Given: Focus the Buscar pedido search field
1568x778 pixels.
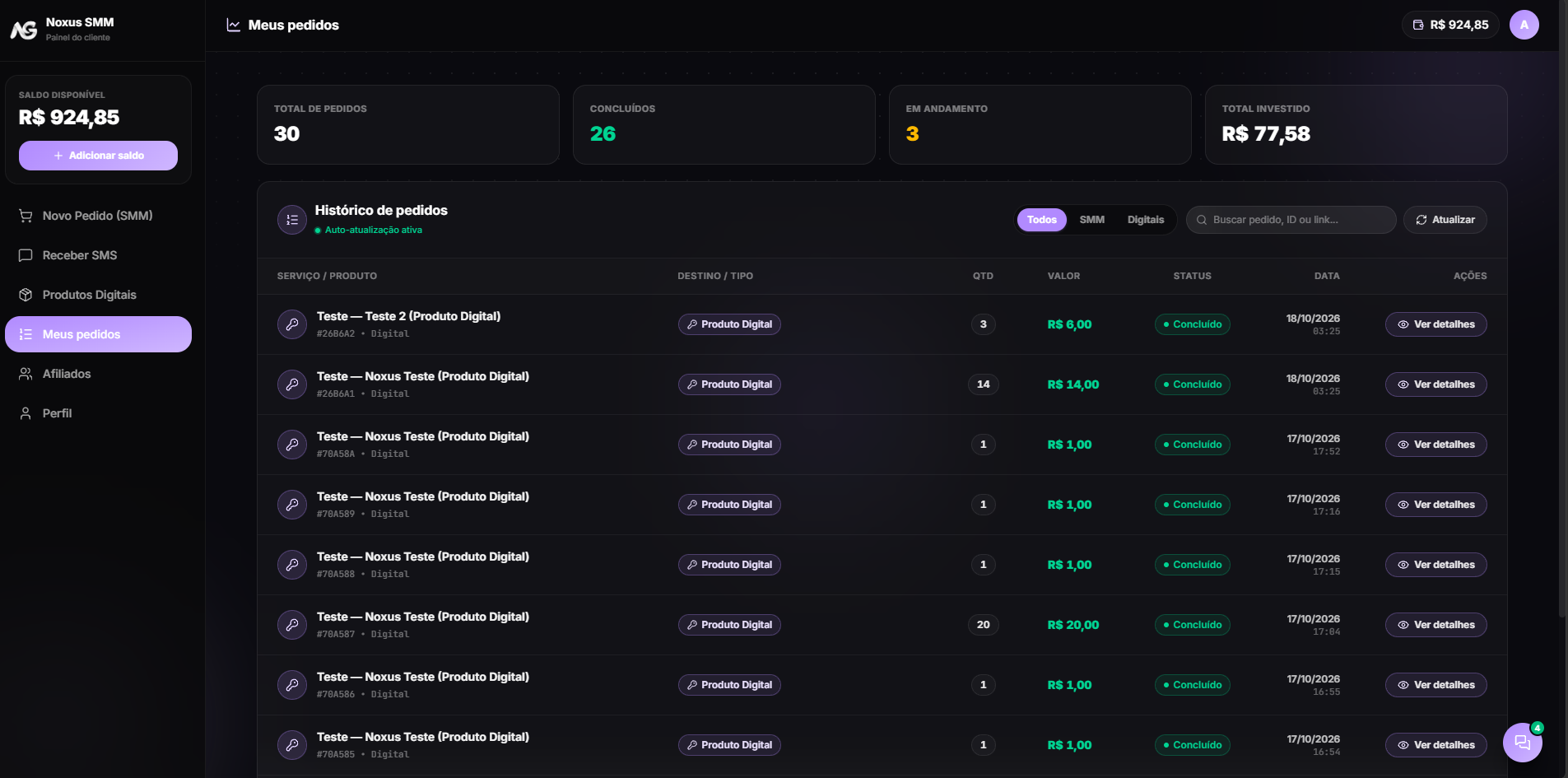Looking at the screenshot, I should pos(1291,220).
